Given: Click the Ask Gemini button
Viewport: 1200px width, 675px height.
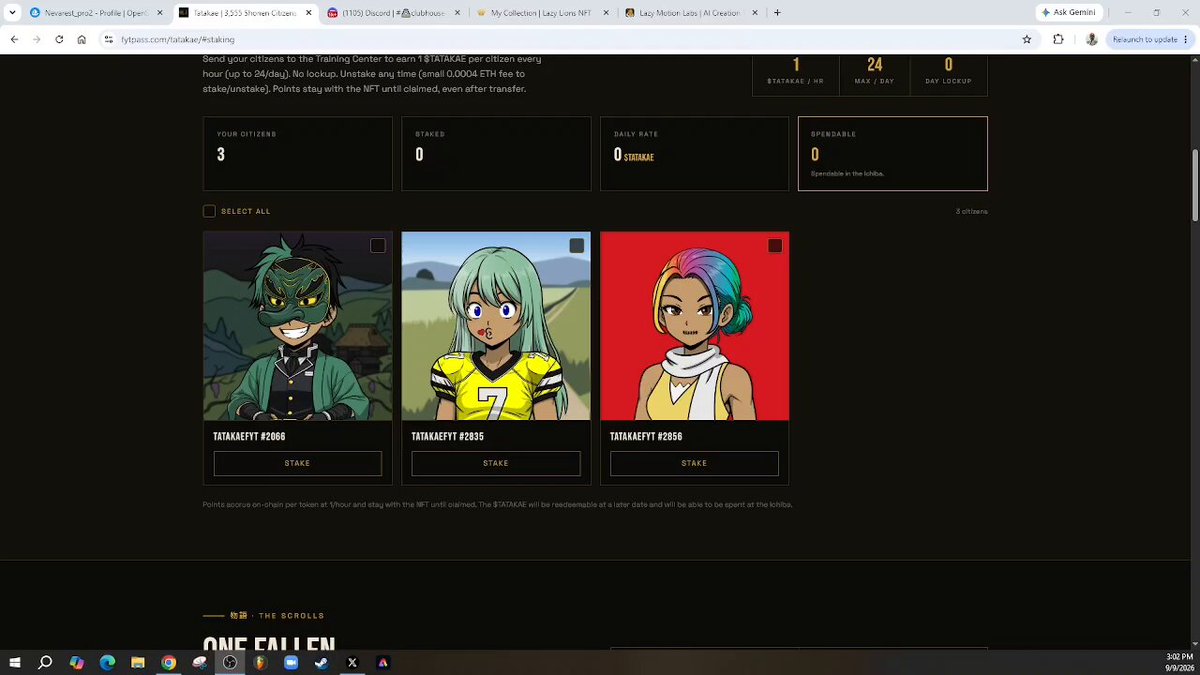Looking at the screenshot, I should coord(1070,13).
